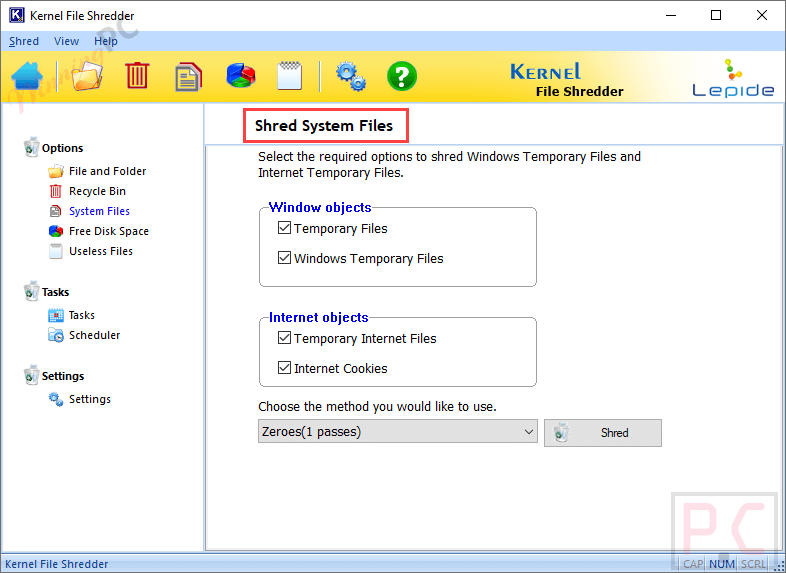Click the Options section heading
Viewport: 786px width, 573px height.
click(62, 148)
